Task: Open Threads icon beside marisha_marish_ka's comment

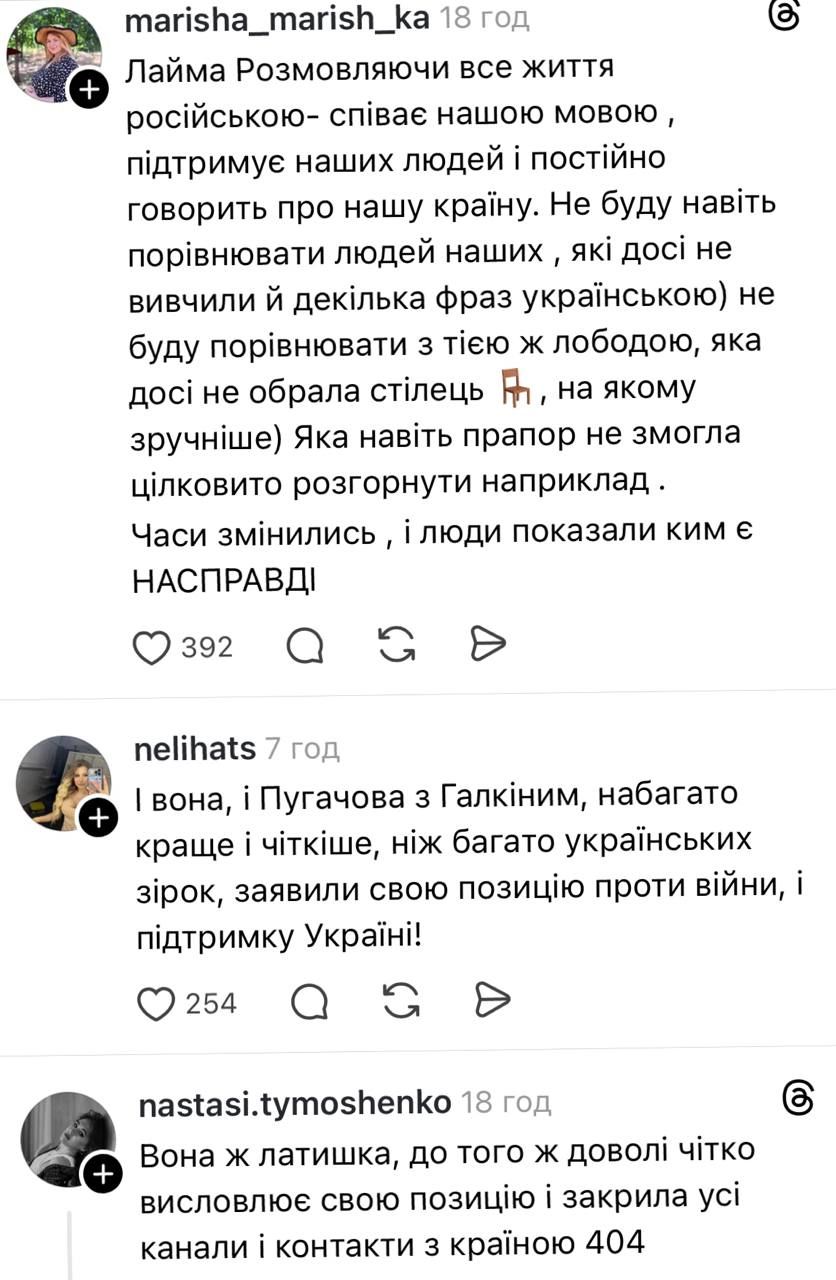Action: coord(788,18)
